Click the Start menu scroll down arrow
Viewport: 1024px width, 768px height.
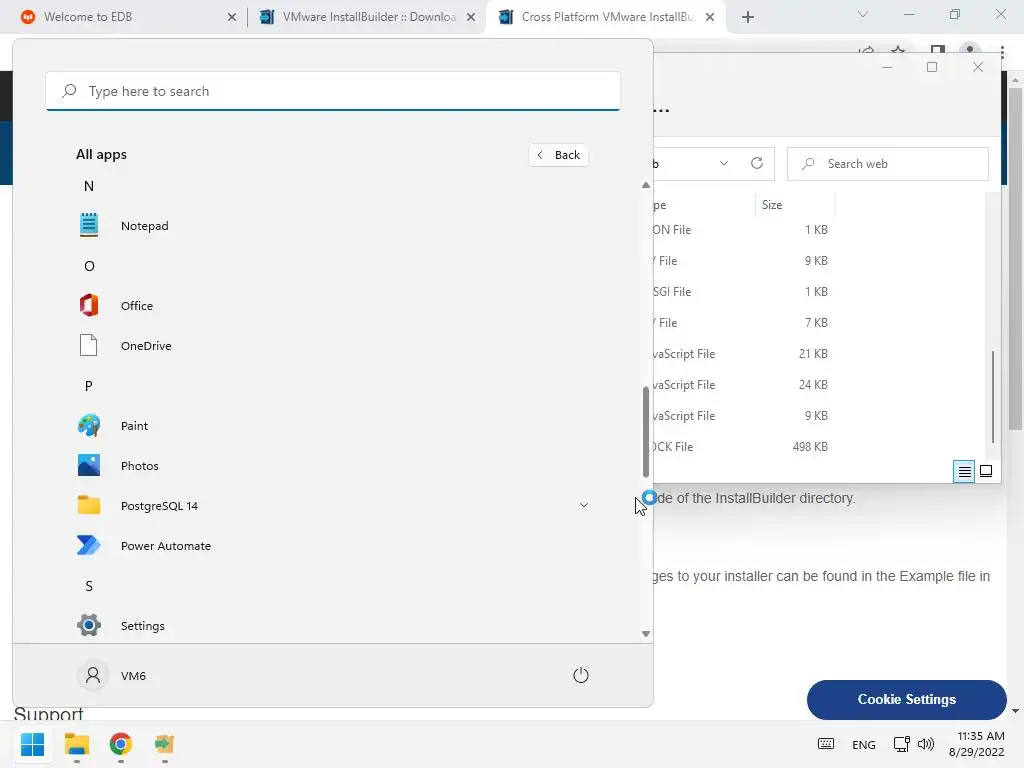(646, 633)
